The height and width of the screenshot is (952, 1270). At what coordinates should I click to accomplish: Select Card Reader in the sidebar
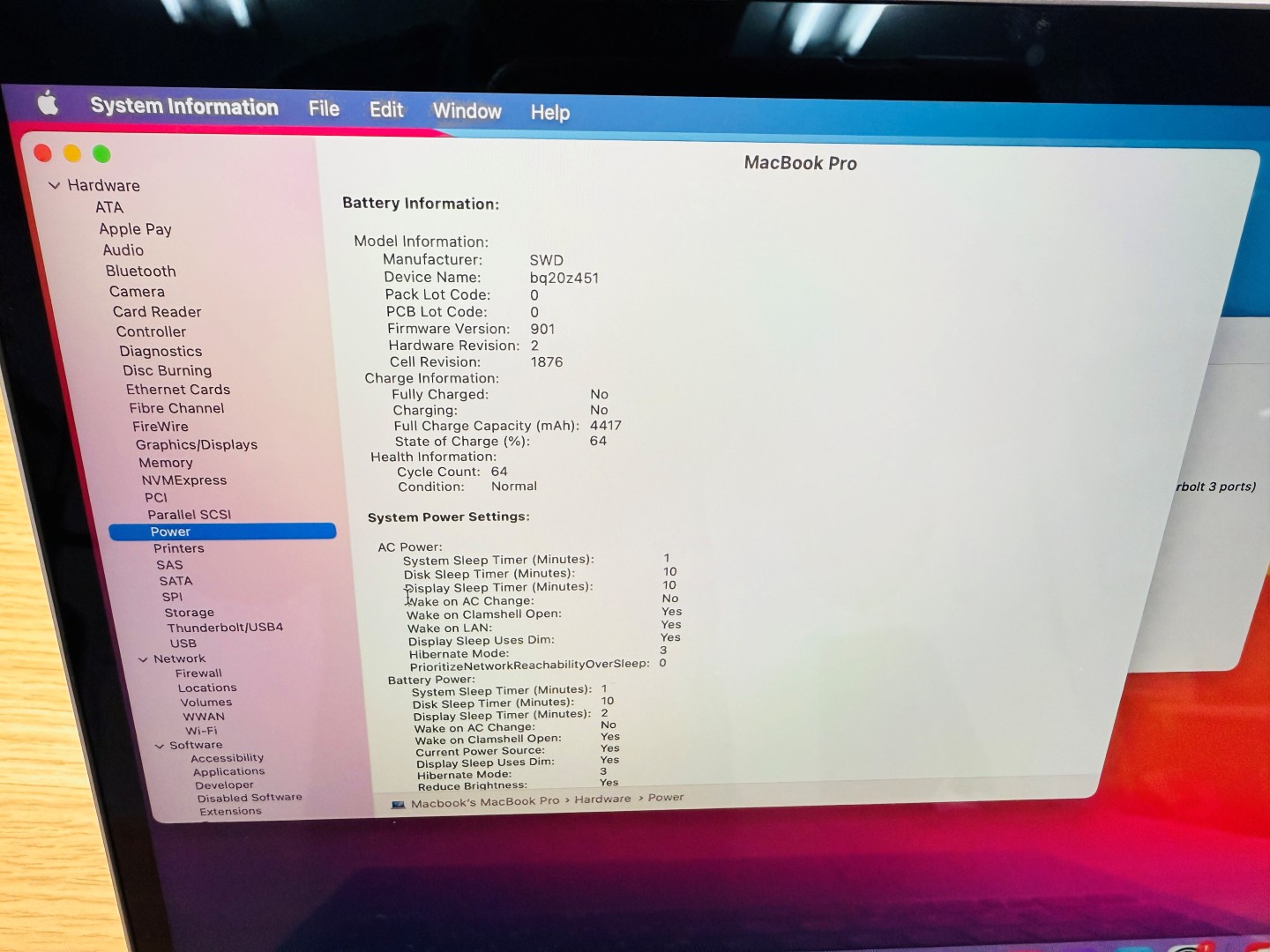coord(157,312)
